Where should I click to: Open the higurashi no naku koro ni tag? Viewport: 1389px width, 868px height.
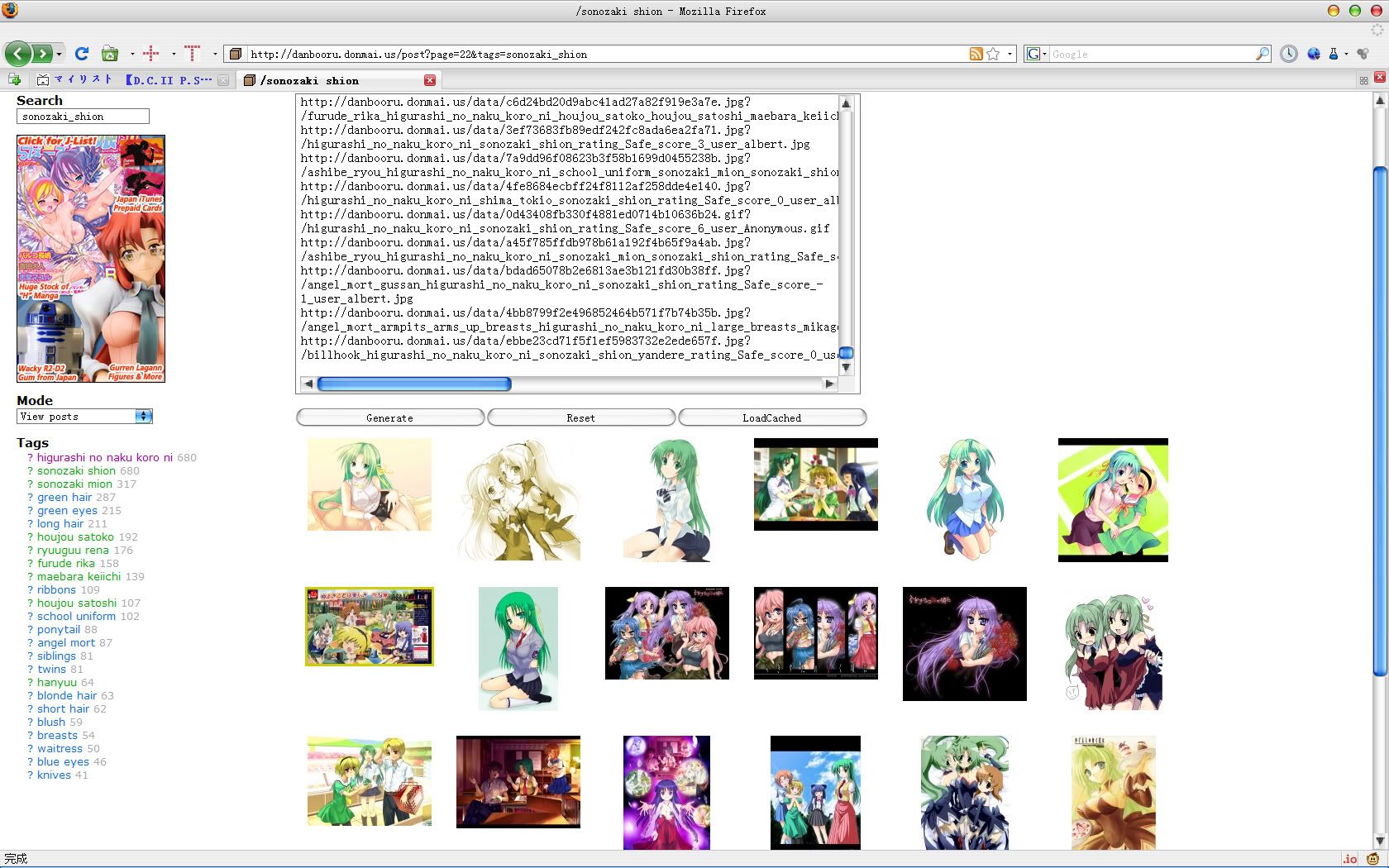click(x=105, y=457)
